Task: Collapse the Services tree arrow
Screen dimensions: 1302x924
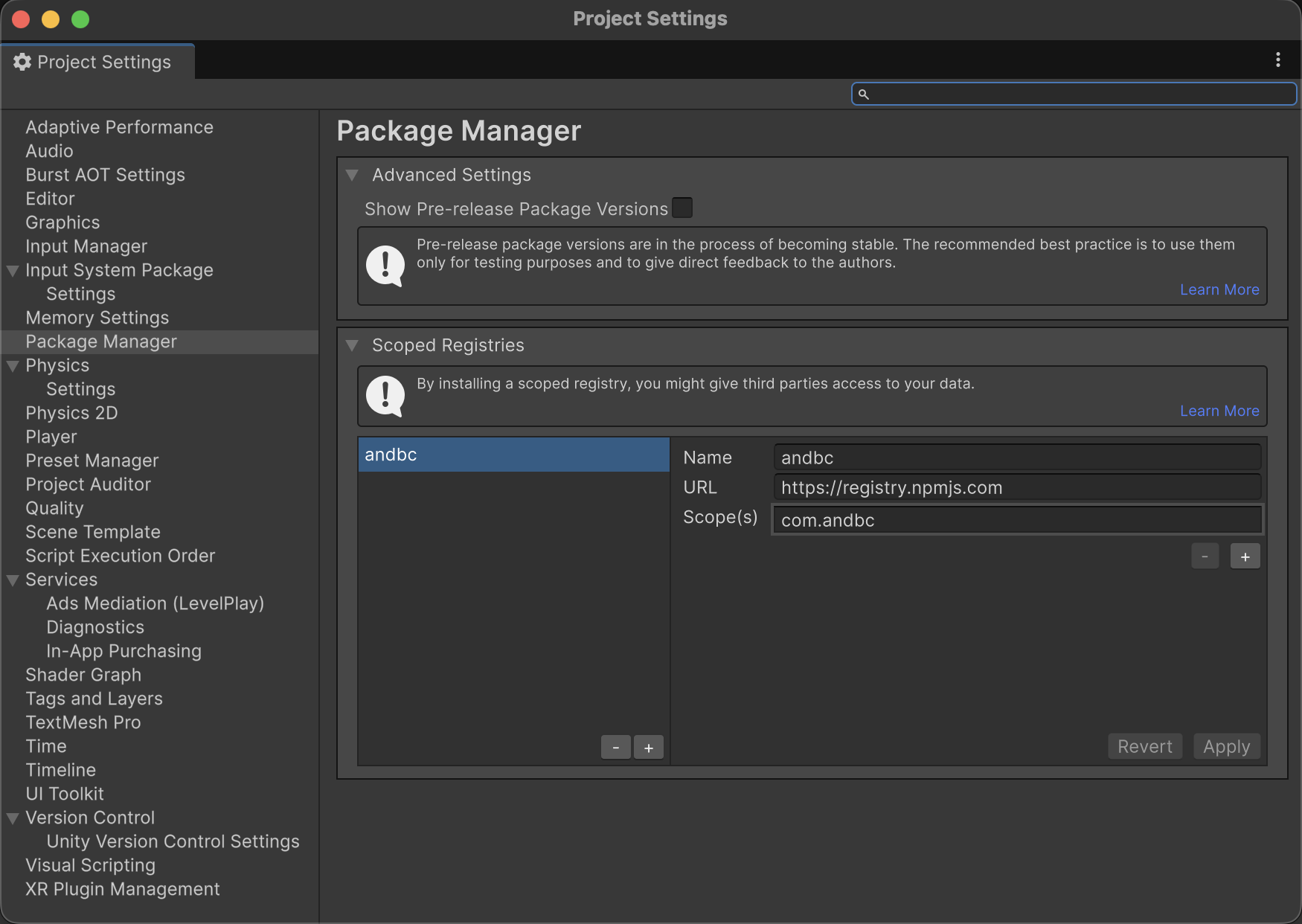Action: [13, 580]
